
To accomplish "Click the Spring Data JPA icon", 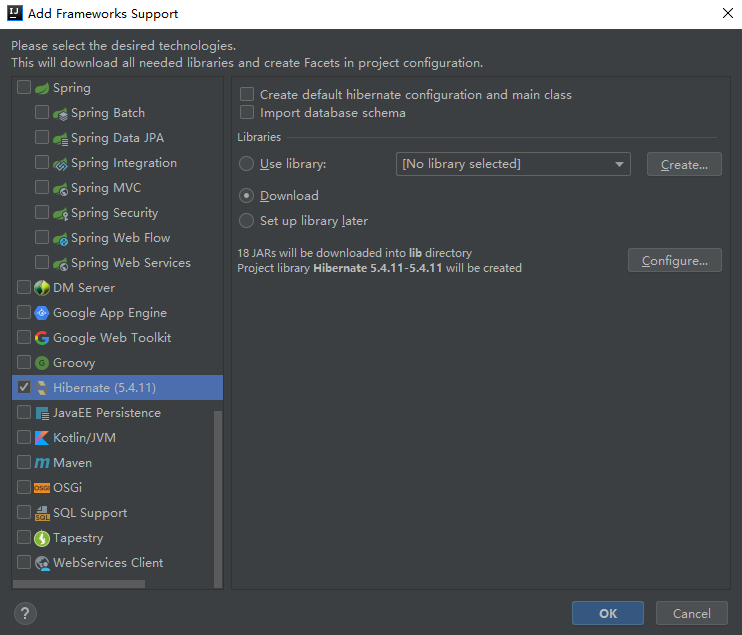I will 61,139.
